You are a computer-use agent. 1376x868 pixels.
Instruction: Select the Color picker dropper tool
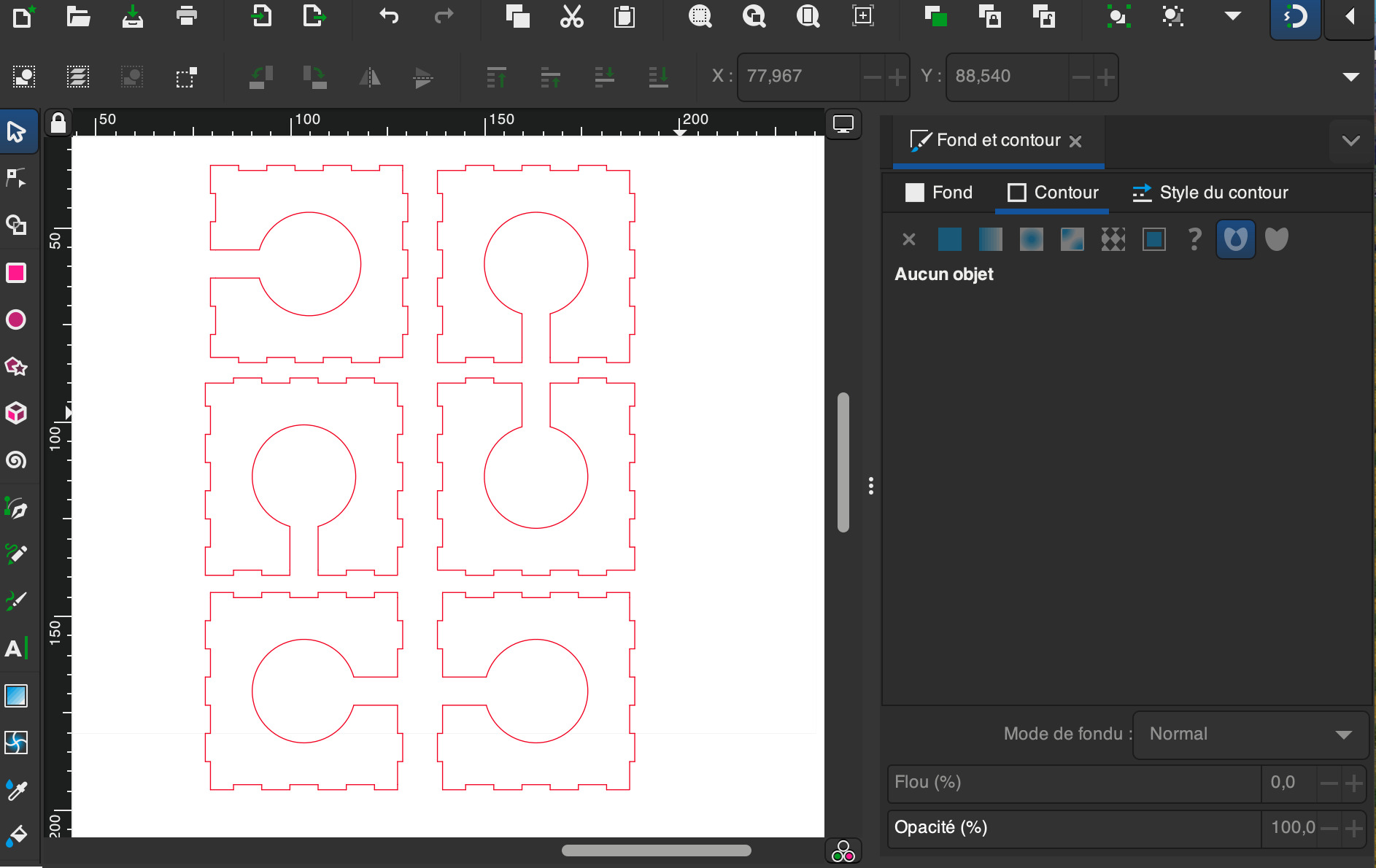pyautogui.click(x=16, y=789)
